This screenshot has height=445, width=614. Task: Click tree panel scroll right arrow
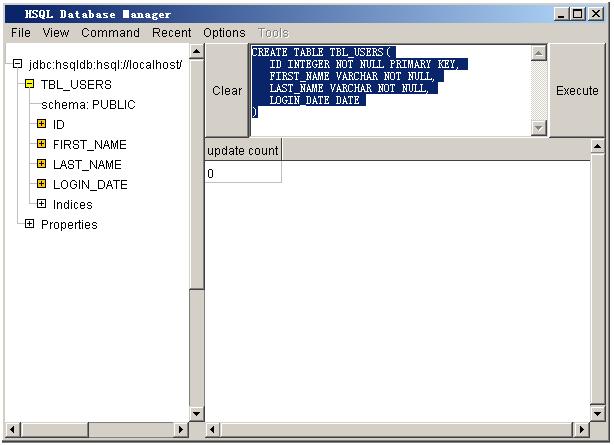(x=181, y=429)
